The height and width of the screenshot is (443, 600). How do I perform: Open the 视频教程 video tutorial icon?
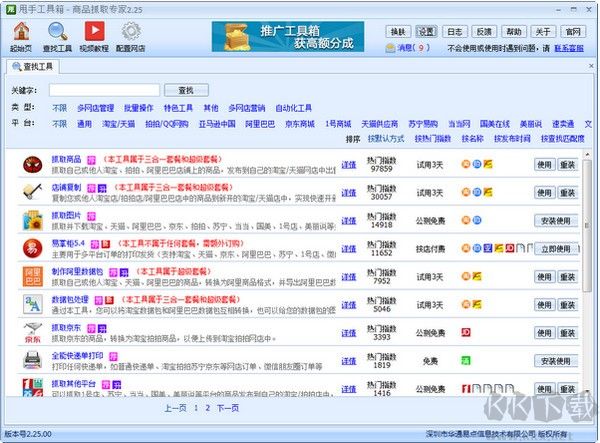tap(93, 34)
